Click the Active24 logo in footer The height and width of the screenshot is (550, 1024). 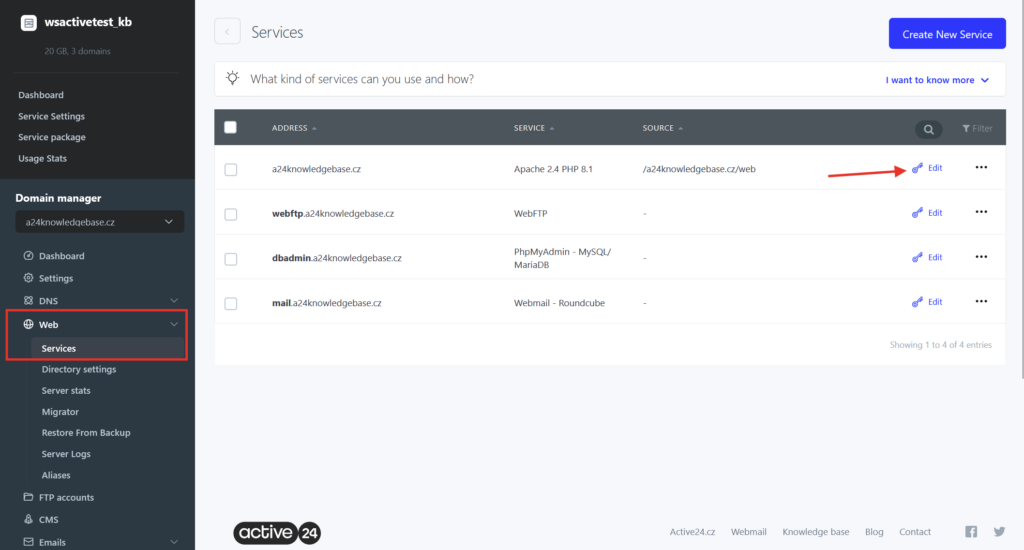(x=277, y=533)
